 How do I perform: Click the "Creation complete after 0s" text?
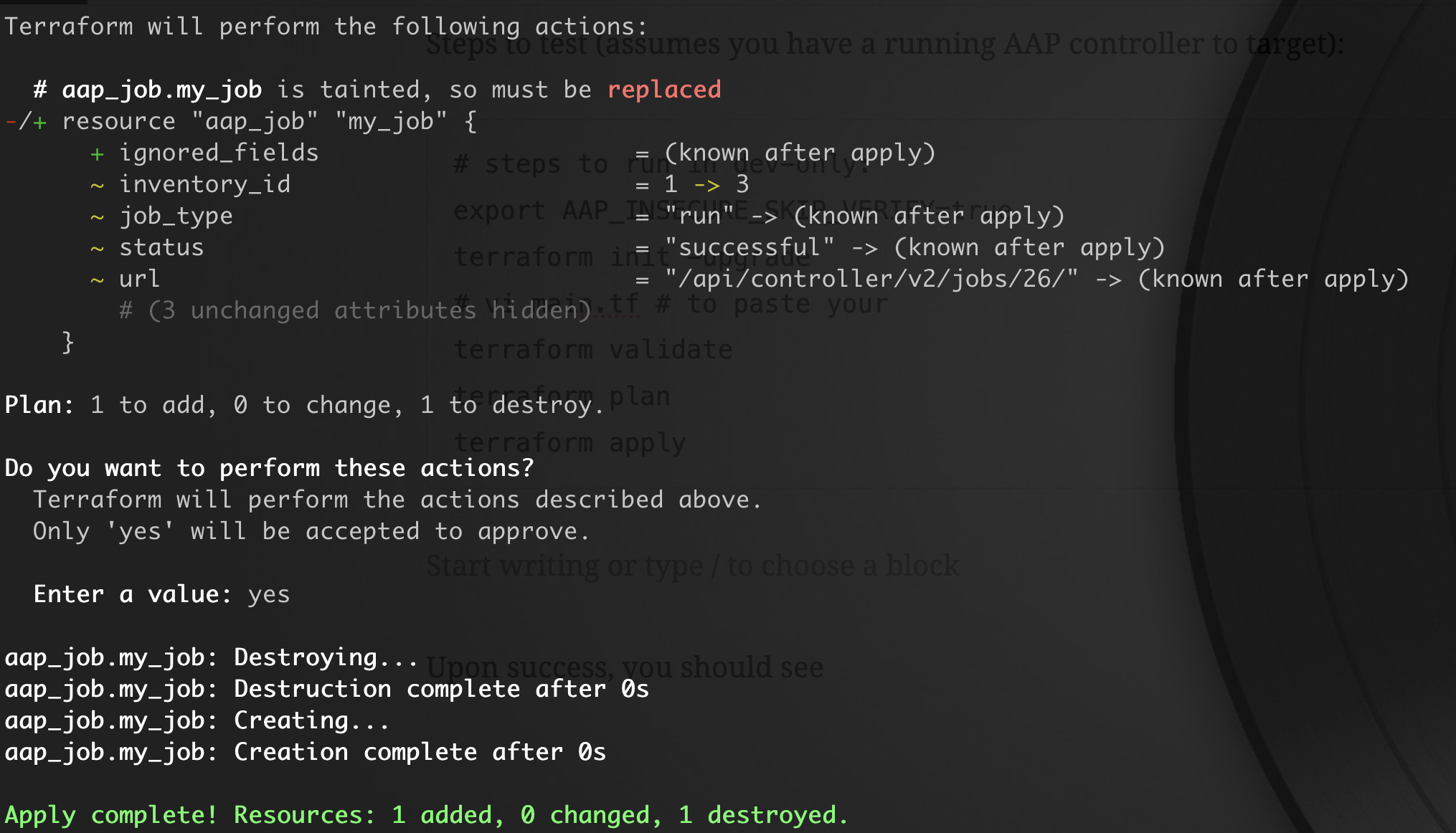(420, 752)
